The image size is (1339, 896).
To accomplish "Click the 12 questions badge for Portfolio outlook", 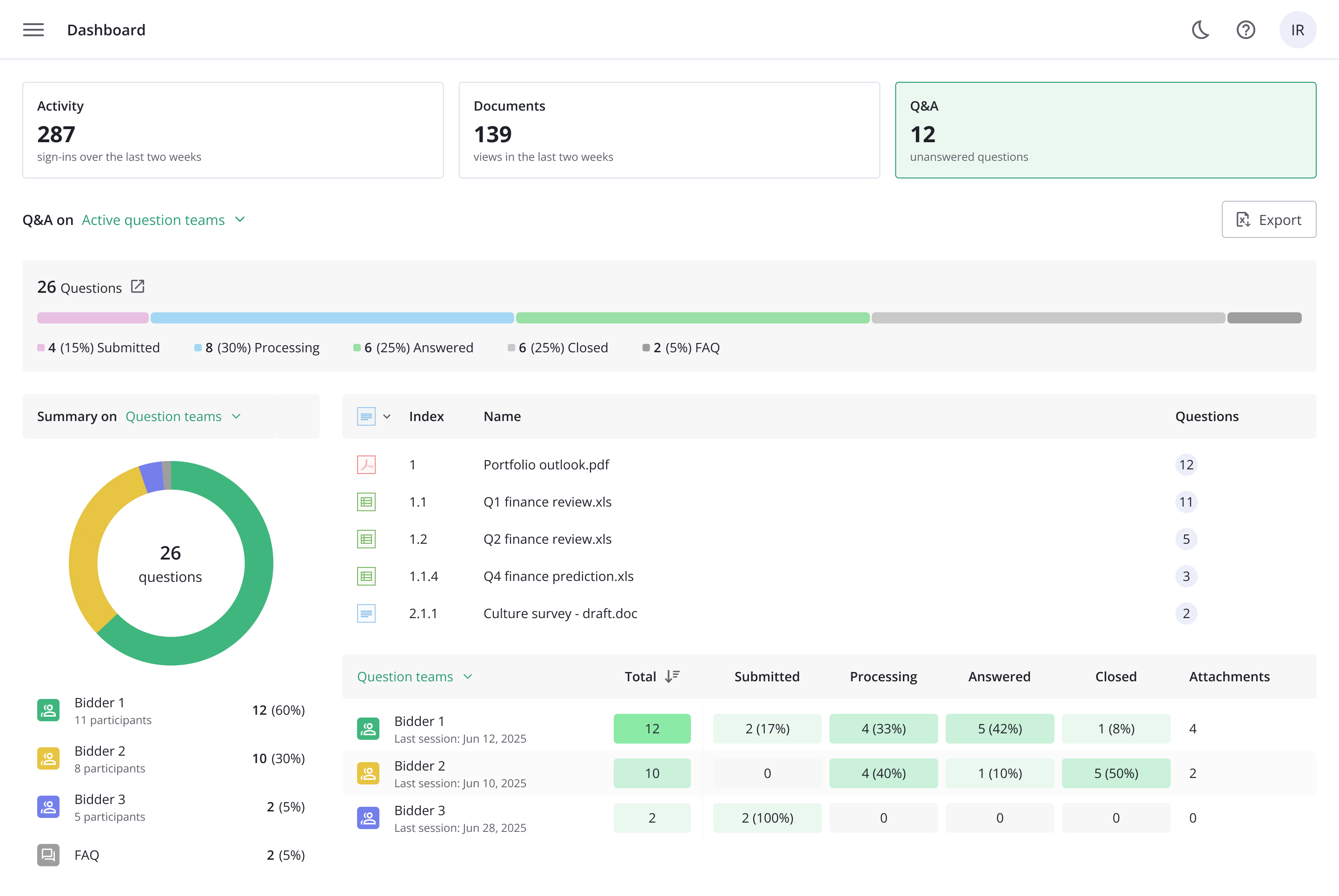I will pyautogui.click(x=1186, y=465).
